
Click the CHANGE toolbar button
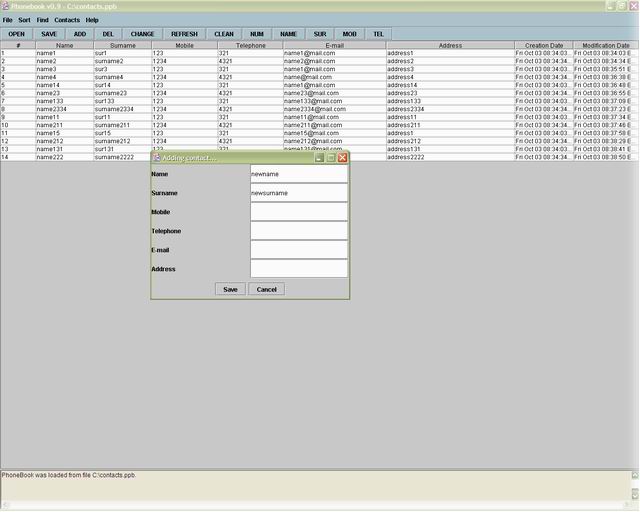tap(142, 34)
